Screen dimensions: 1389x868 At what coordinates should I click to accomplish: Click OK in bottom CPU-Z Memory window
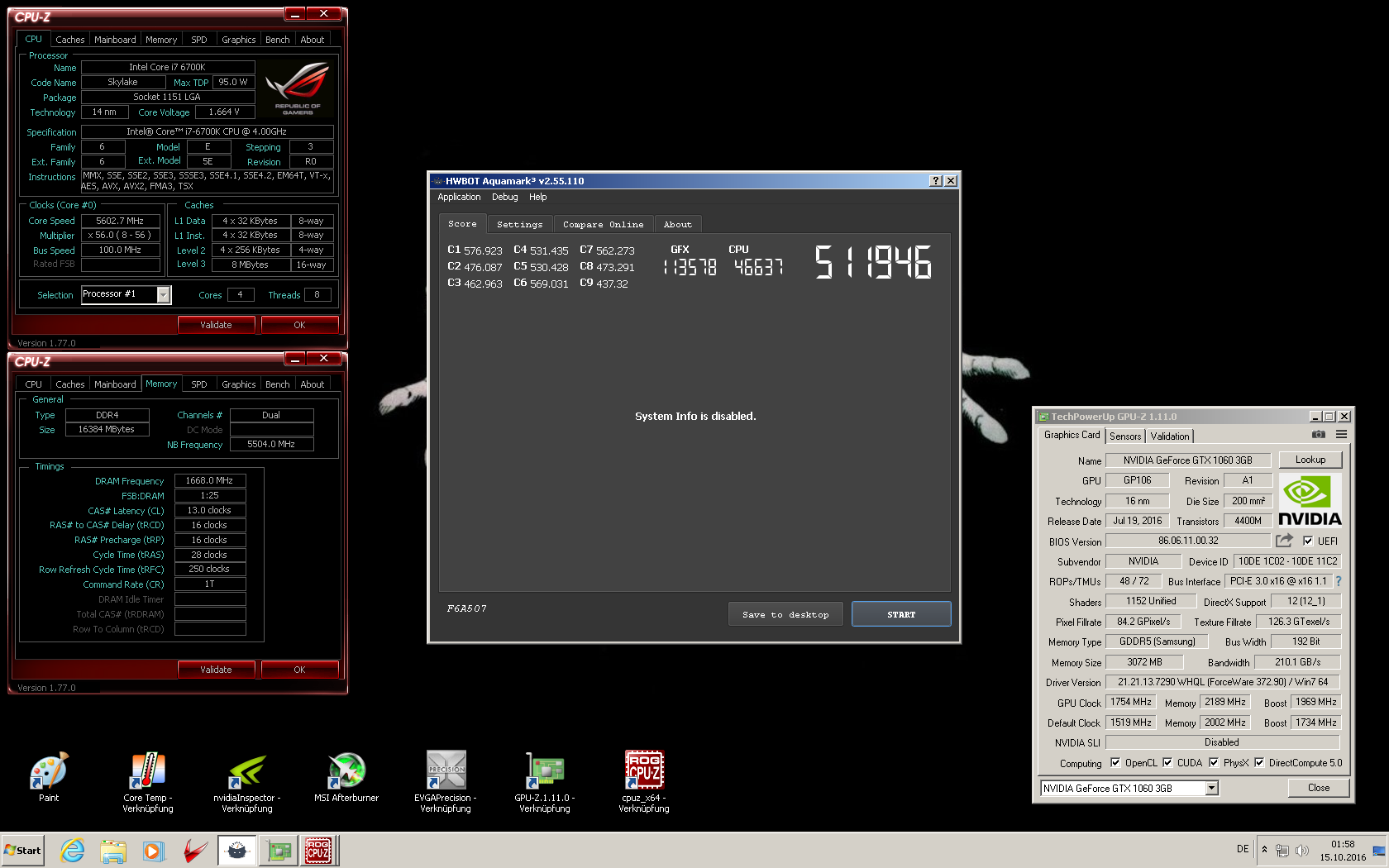click(x=300, y=670)
